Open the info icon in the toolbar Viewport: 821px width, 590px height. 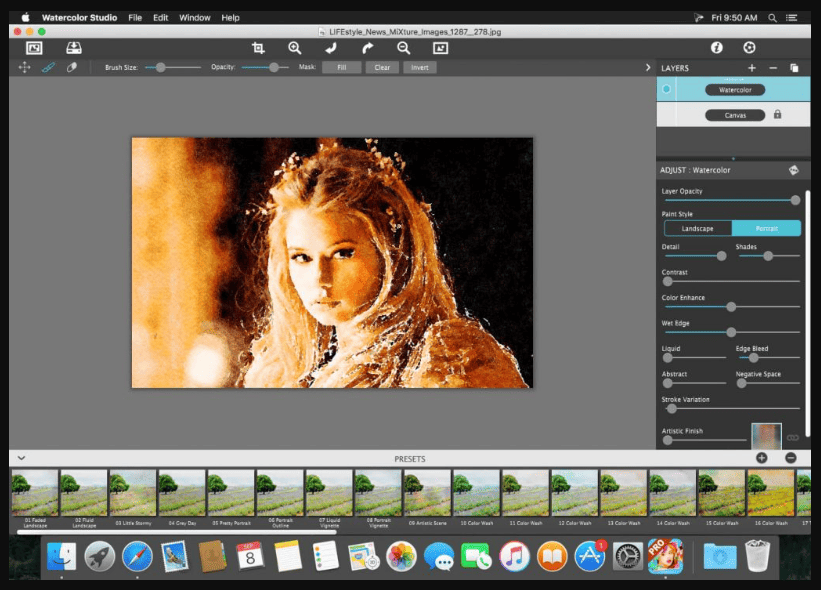point(717,48)
